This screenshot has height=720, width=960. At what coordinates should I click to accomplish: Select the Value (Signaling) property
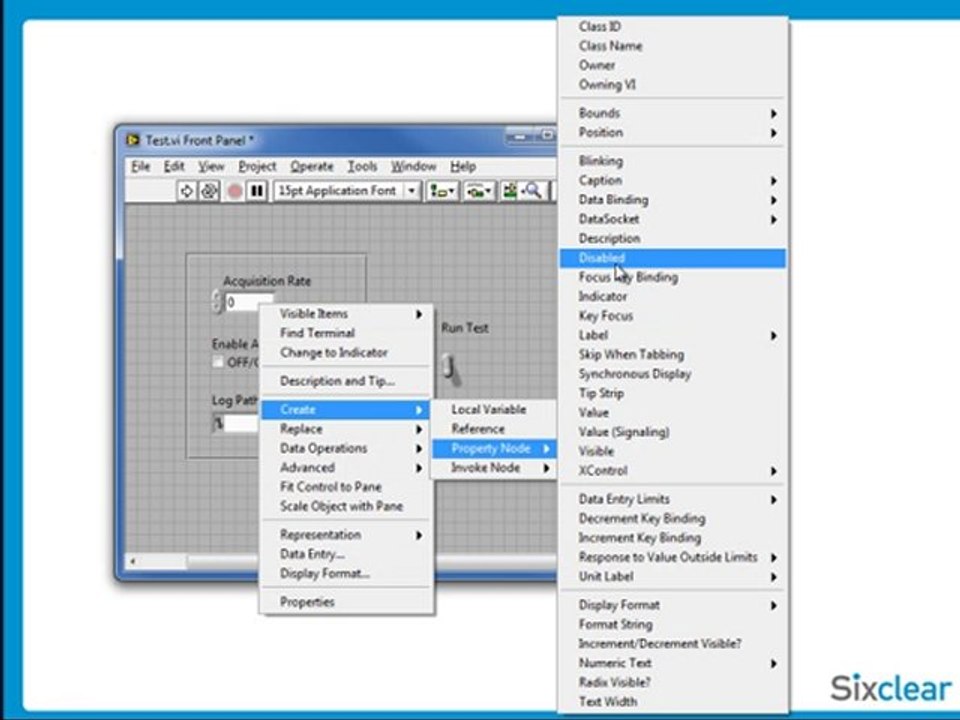673,432
